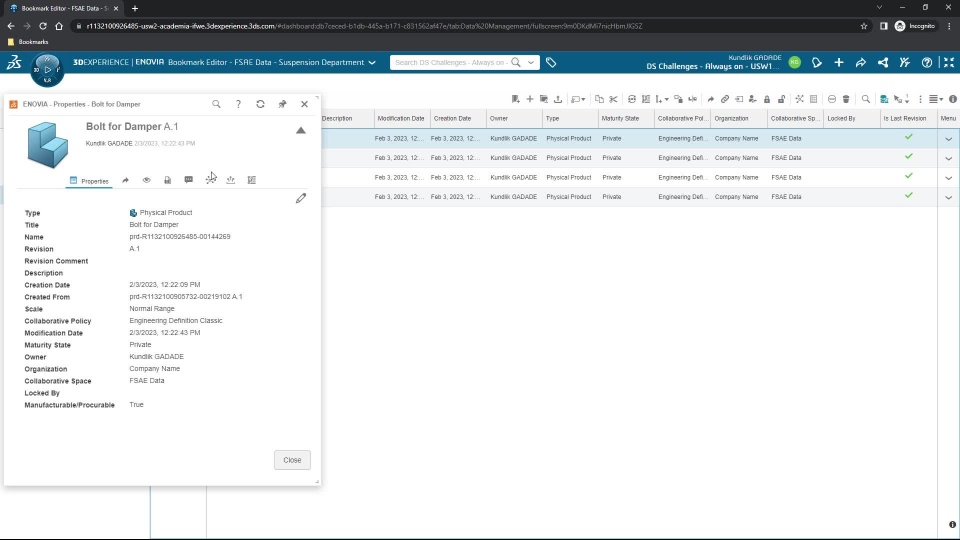Select the Properties tab
960x540 pixels.
click(x=89, y=181)
